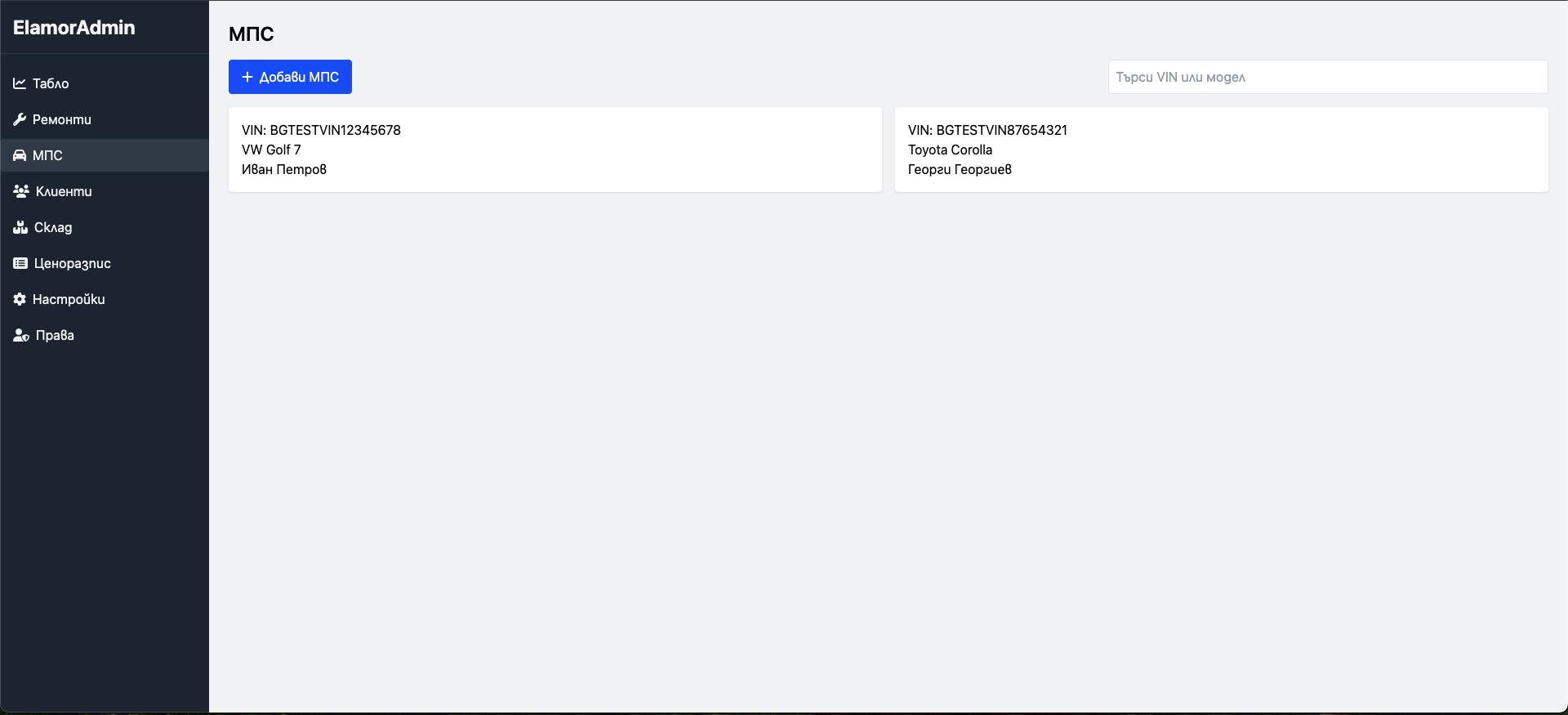Click the ElamorAdmin logo title
This screenshot has height=715, width=1568.
point(74,28)
